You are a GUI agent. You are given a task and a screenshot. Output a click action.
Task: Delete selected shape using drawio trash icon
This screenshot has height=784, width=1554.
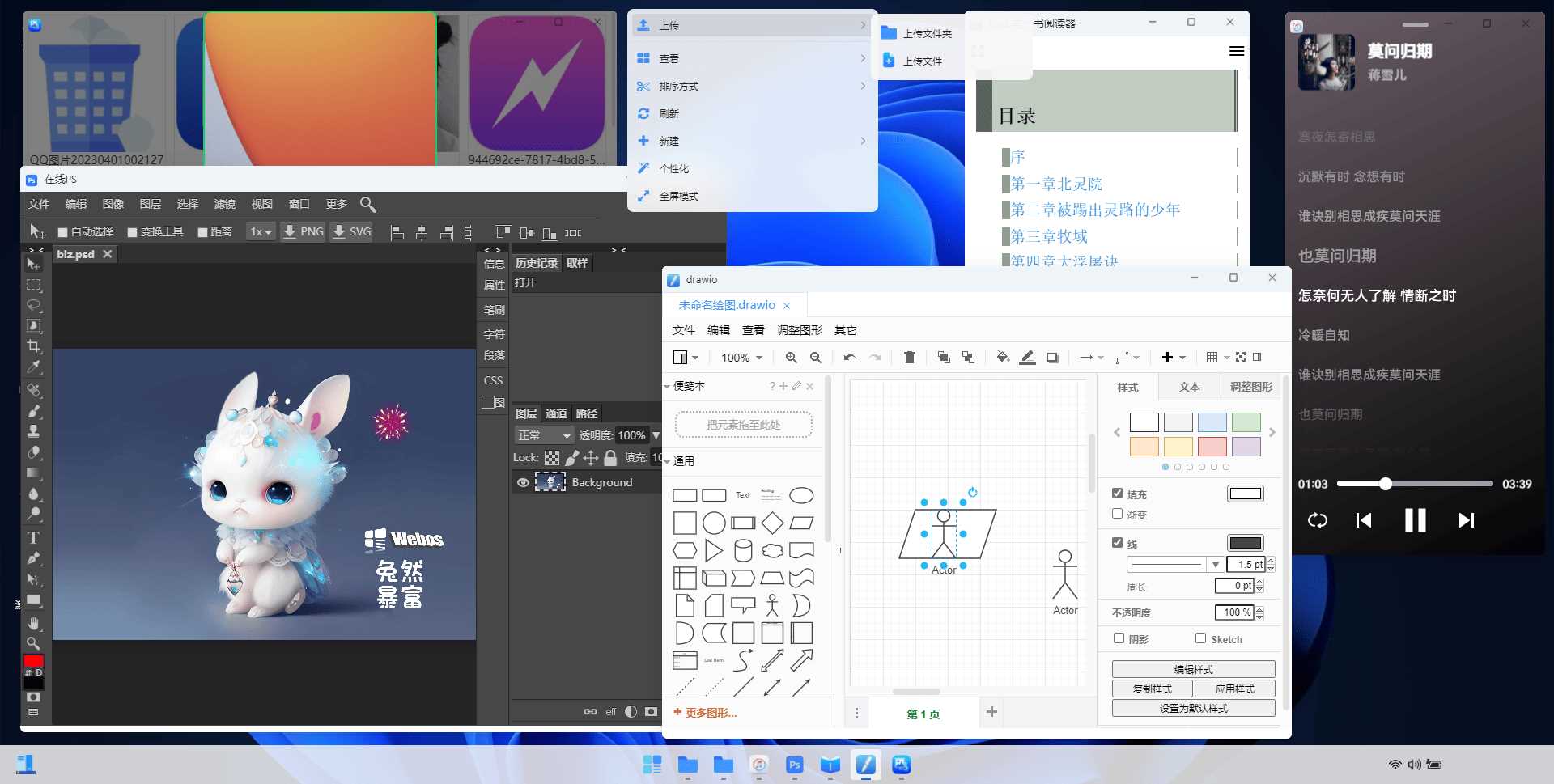(x=909, y=357)
